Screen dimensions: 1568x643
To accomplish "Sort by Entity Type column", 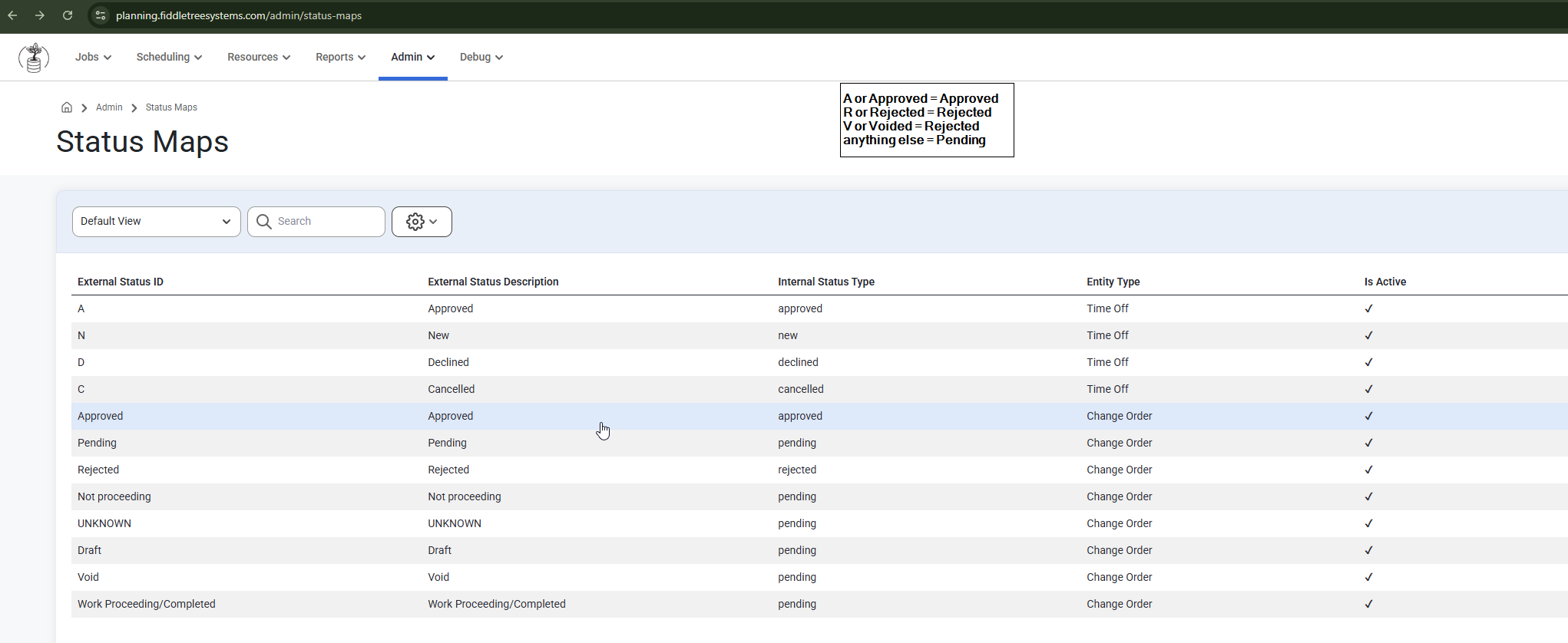I will 1113,282.
